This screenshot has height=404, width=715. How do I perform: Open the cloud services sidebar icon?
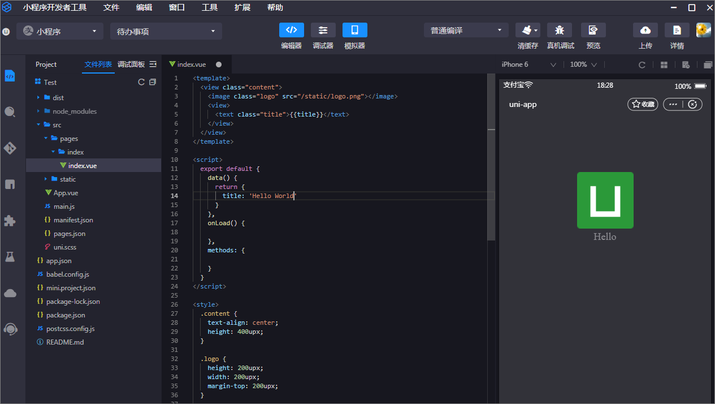pos(10,293)
